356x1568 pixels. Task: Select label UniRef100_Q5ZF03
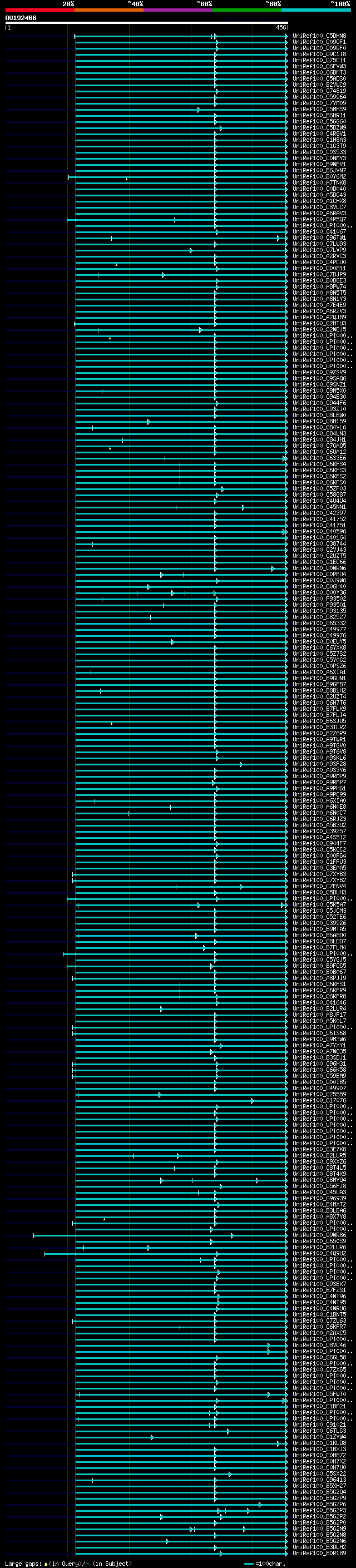click(319, 489)
